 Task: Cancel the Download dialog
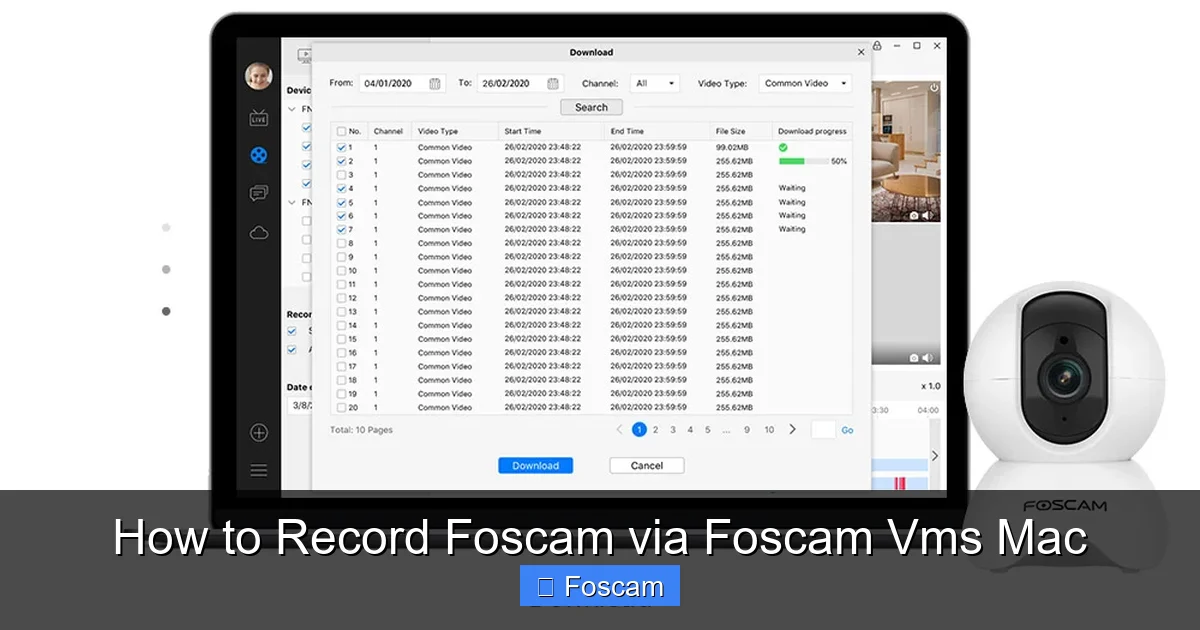tap(646, 465)
